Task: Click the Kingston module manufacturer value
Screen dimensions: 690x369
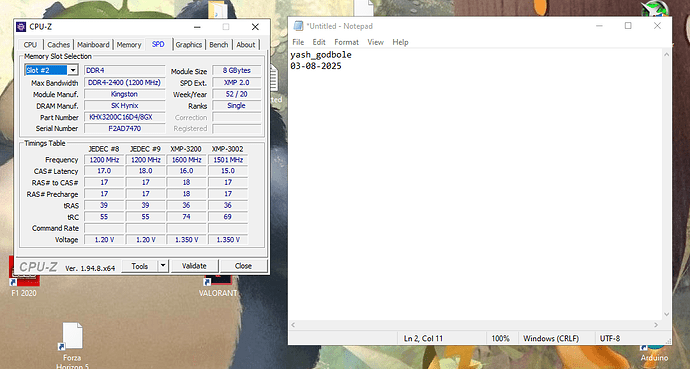Action: (x=124, y=94)
